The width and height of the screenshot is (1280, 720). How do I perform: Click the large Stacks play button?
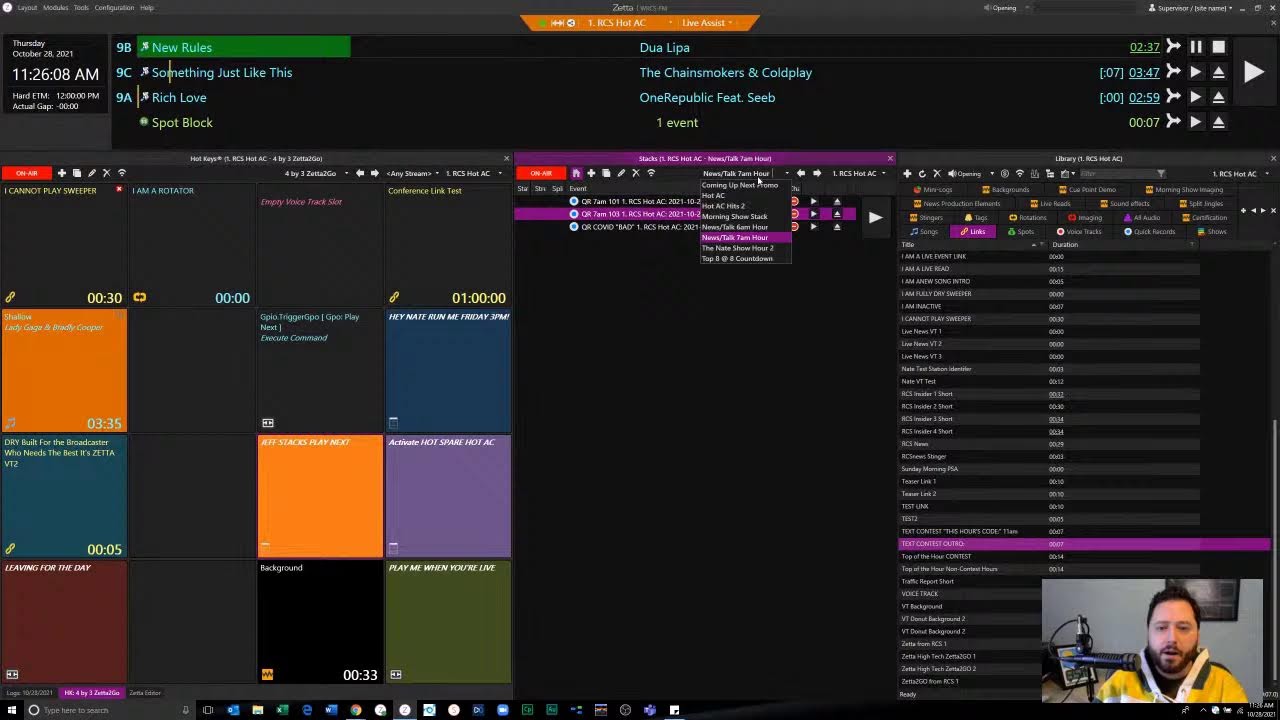tap(875, 217)
